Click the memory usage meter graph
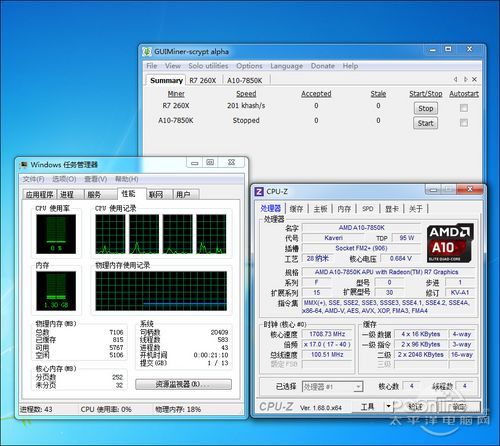The width and height of the screenshot is (500, 446). pyautogui.click(x=56, y=291)
